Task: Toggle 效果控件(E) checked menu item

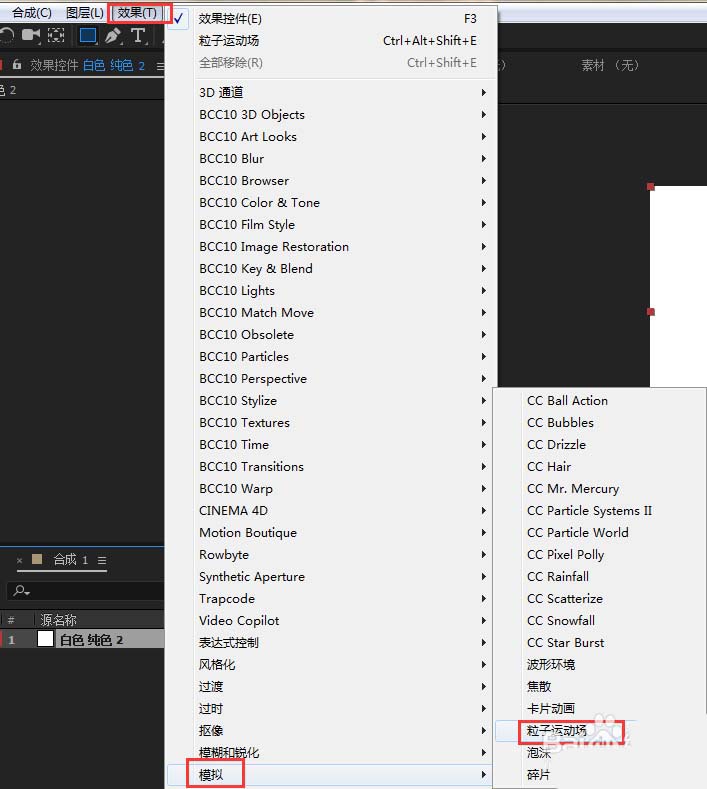Action: (x=332, y=19)
